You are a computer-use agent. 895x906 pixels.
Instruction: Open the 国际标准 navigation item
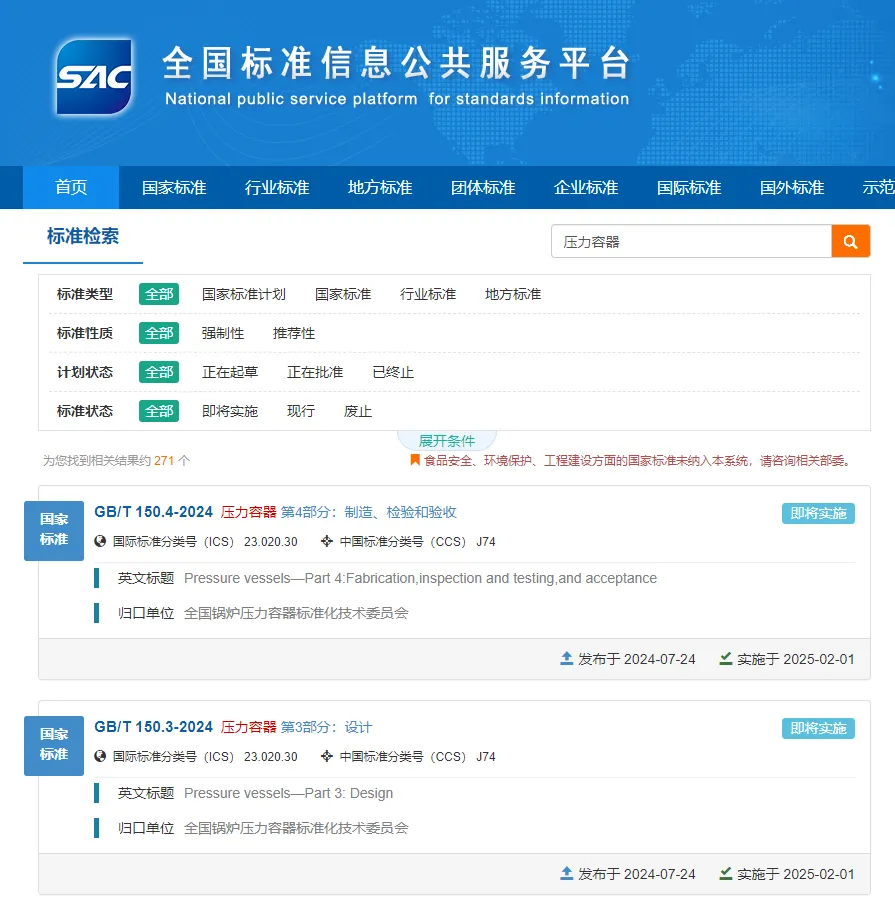(689, 187)
